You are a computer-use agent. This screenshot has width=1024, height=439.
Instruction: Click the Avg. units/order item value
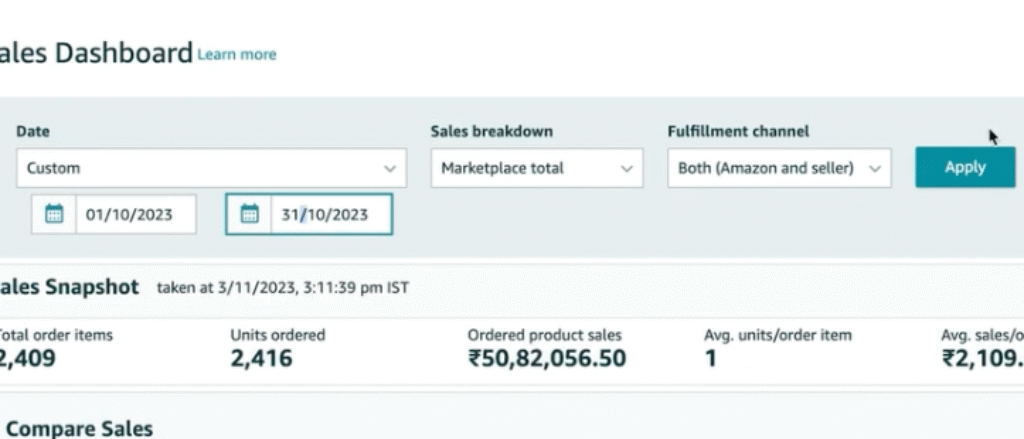click(x=710, y=357)
